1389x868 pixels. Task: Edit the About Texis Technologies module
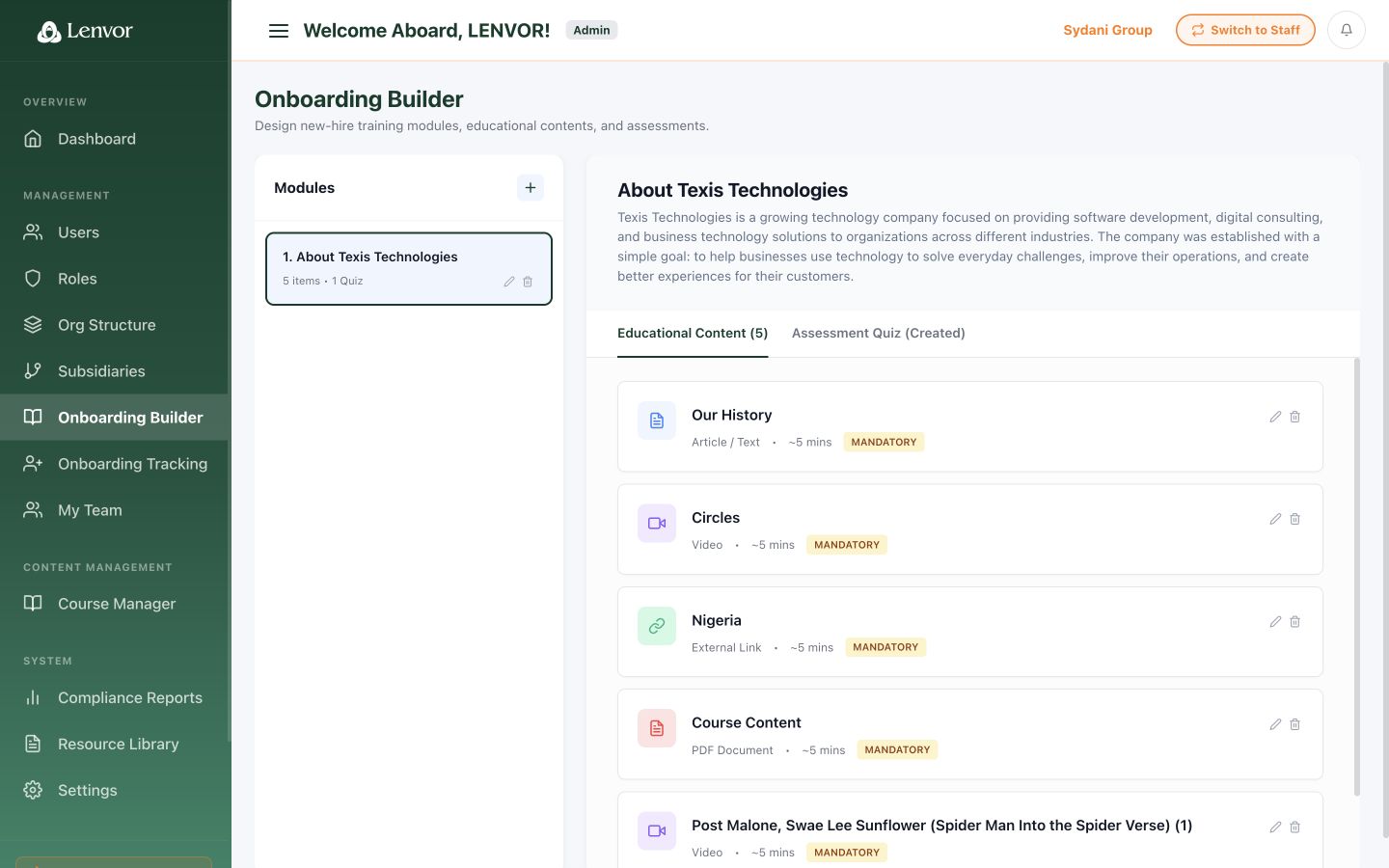509,282
